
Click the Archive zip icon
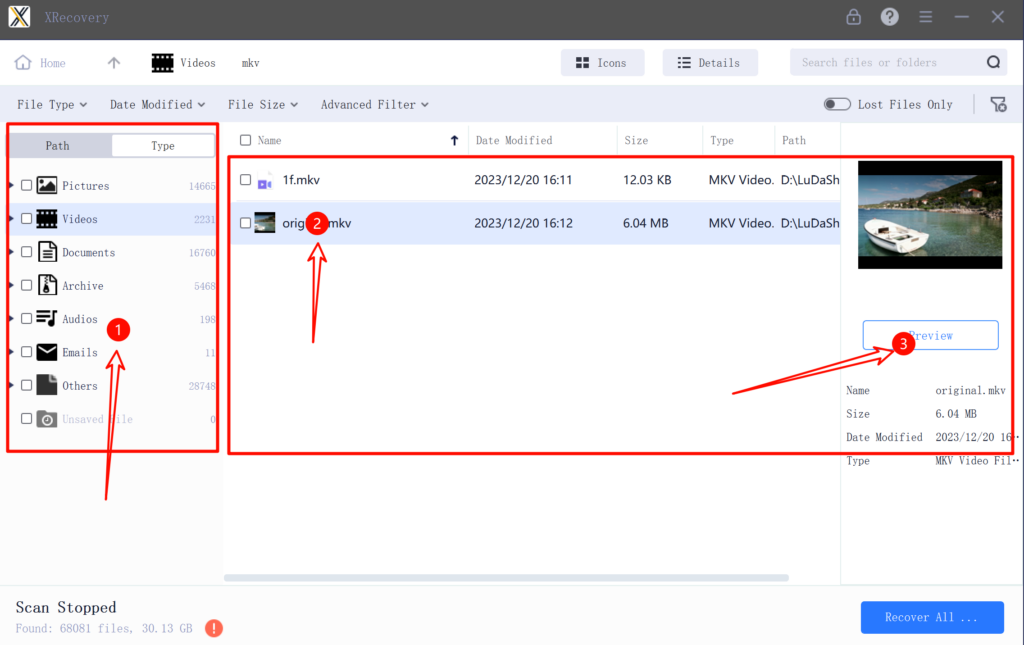(47, 285)
